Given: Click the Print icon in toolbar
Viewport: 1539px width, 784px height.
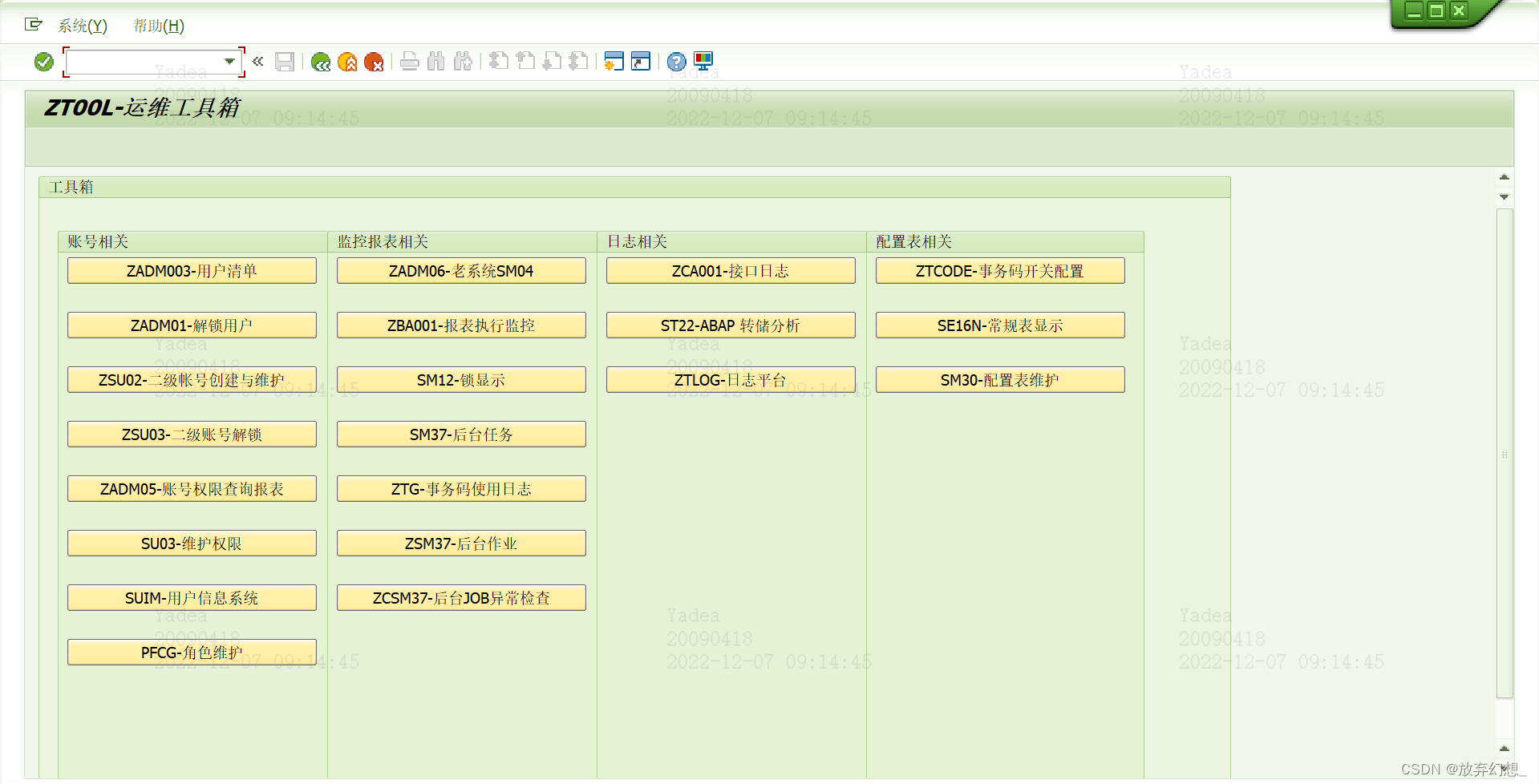Looking at the screenshot, I should point(410,61).
